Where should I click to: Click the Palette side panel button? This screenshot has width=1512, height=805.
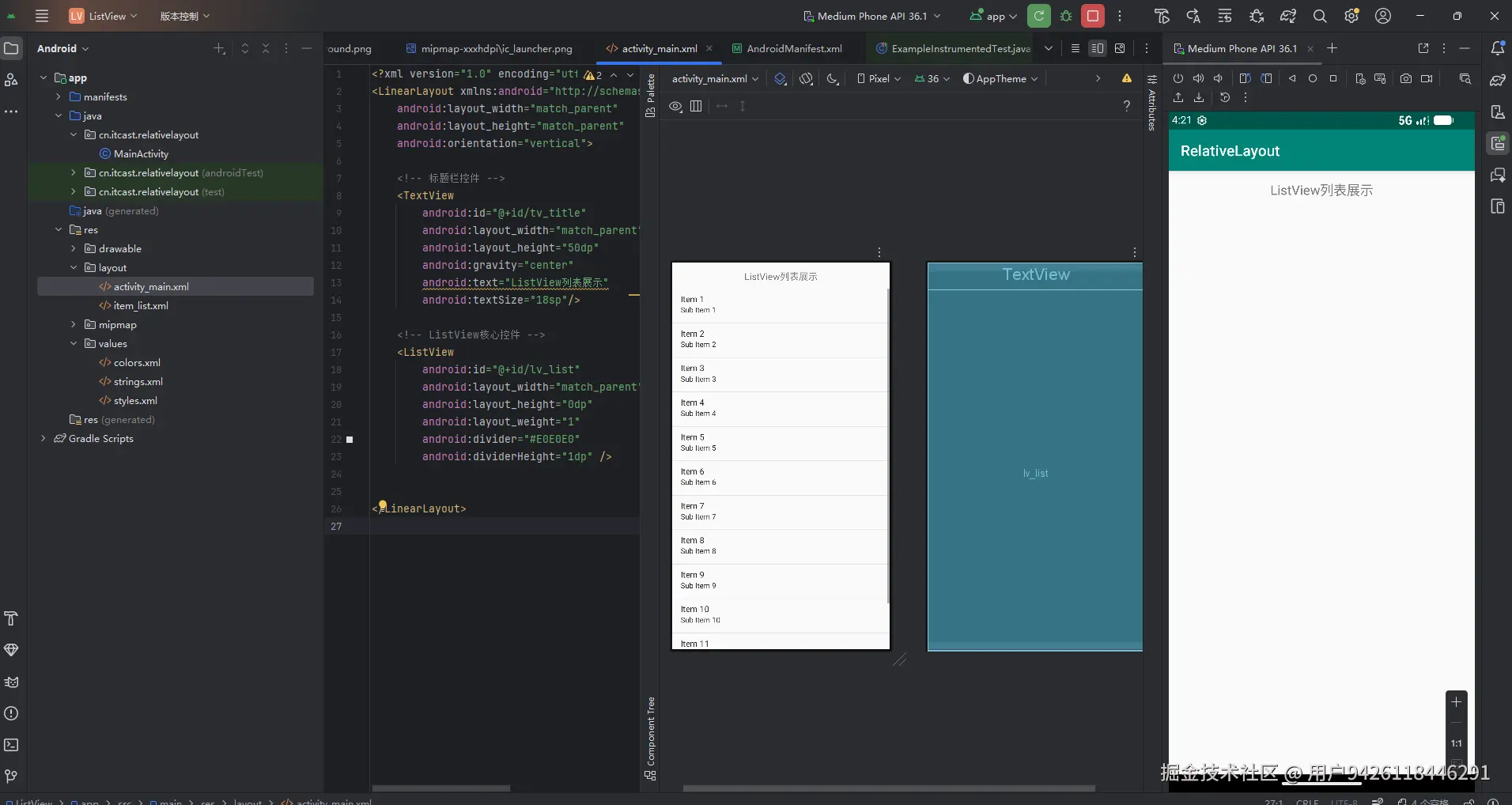click(651, 95)
